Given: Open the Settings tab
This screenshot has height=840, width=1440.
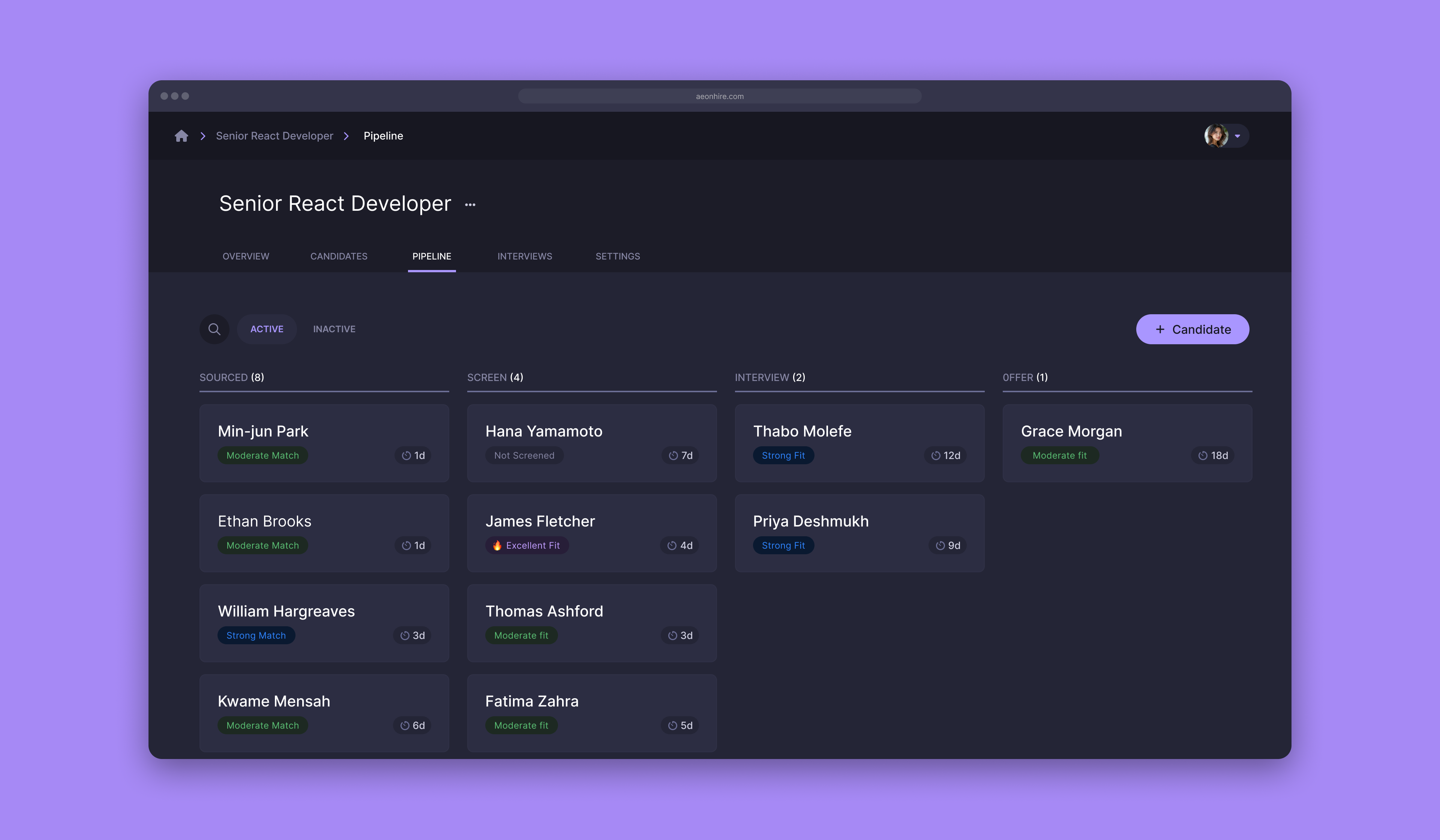Looking at the screenshot, I should (618, 256).
